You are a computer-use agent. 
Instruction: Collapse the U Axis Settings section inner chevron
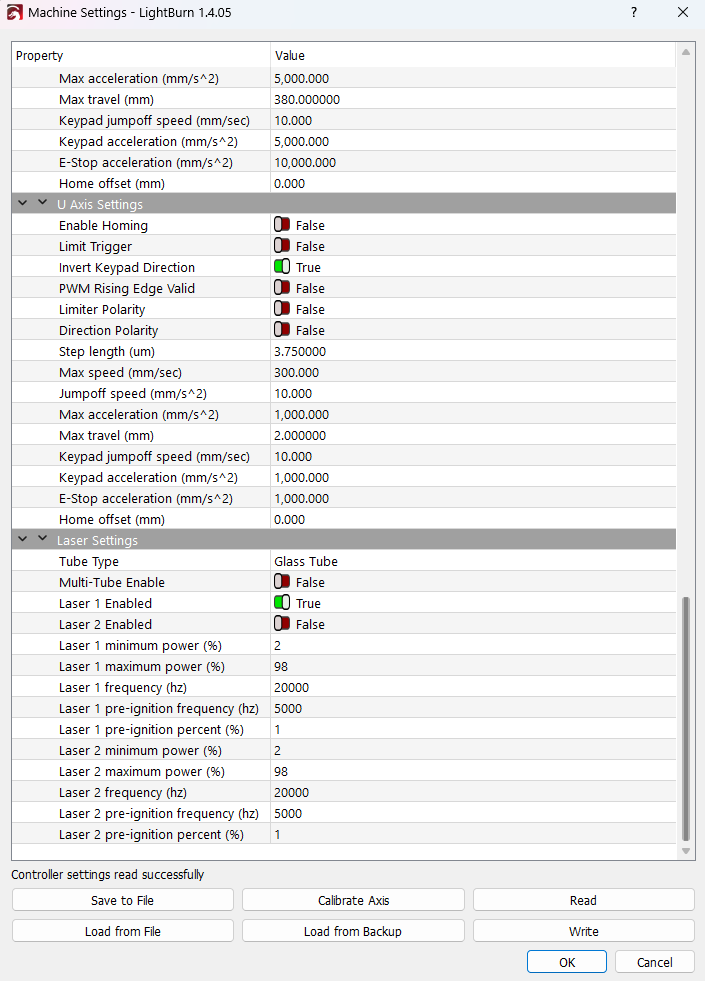[x=43, y=203]
